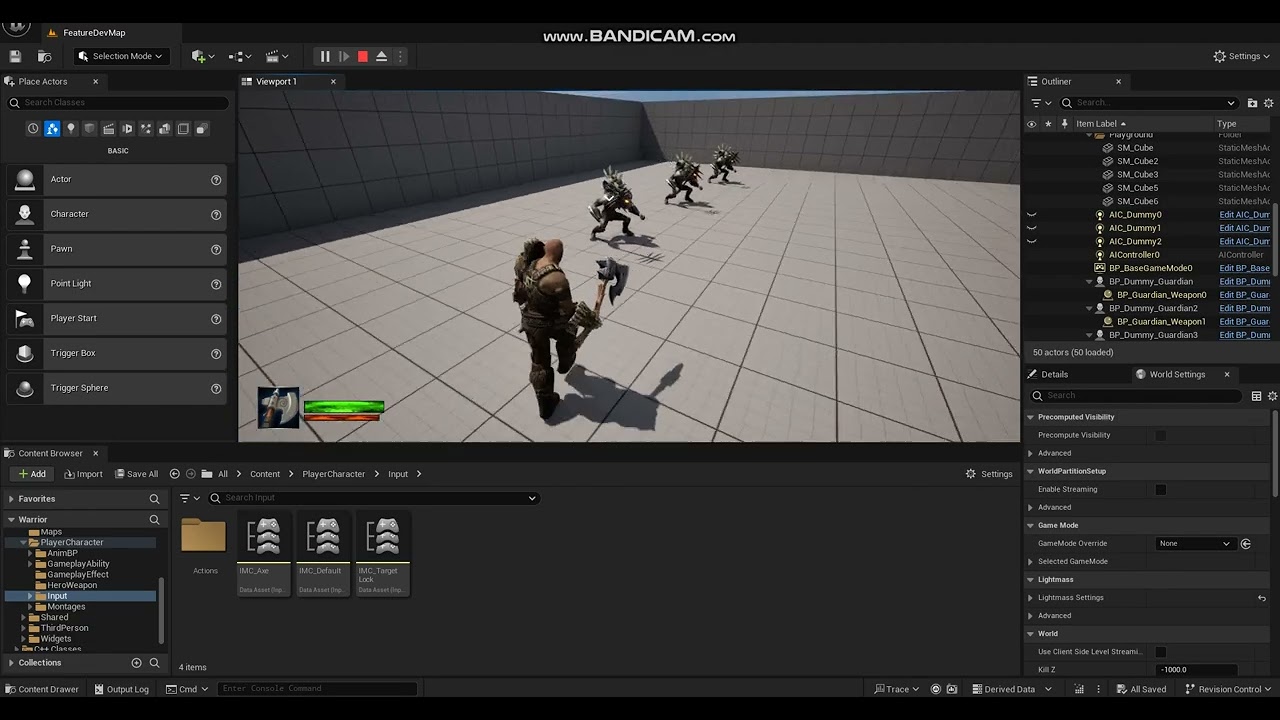This screenshot has width=1280, height=720.
Task: Click Save All in Content Browser
Action: tap(136, 474)
